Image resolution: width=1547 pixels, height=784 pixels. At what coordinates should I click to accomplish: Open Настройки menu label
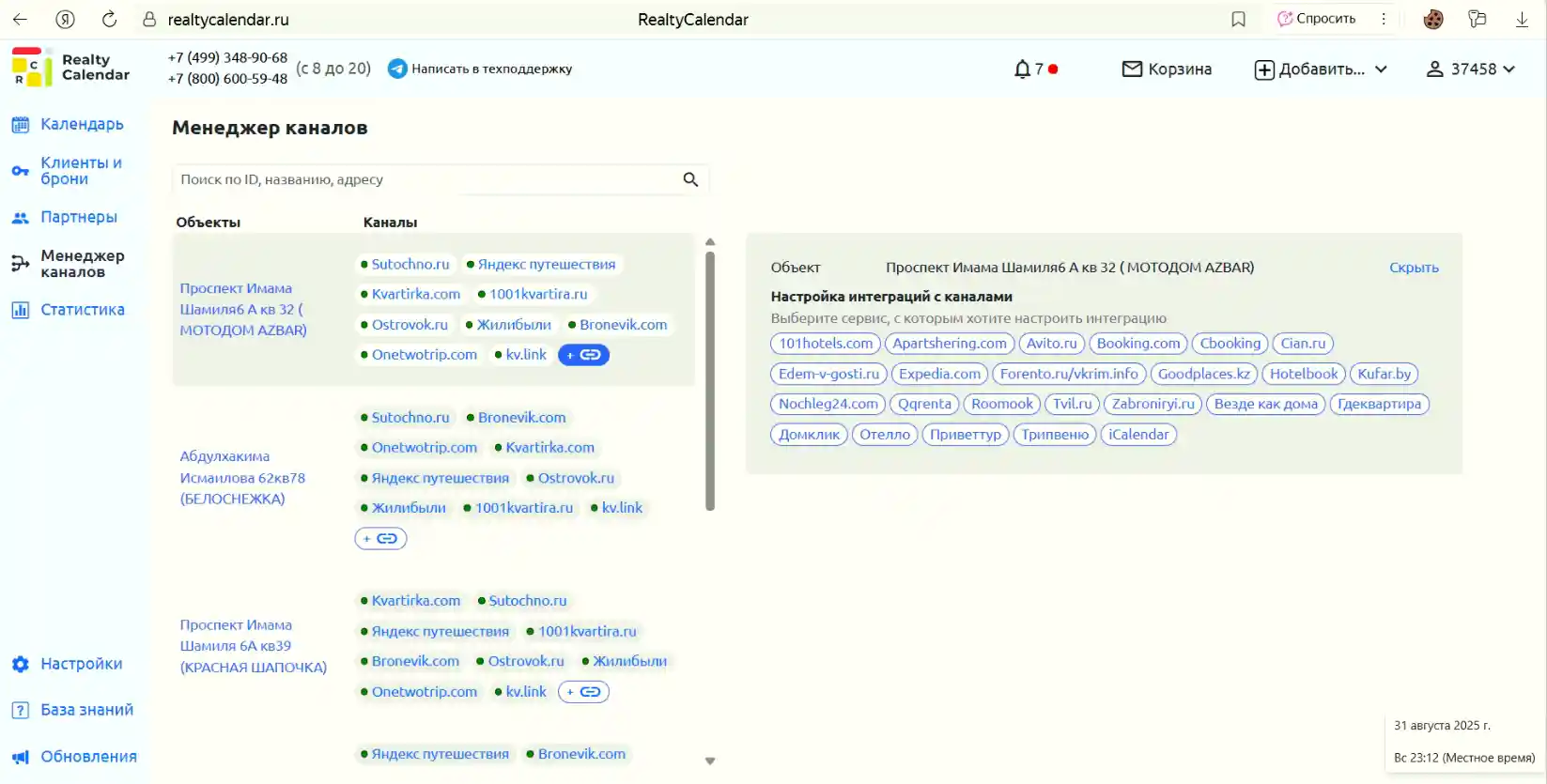(82, 664)
